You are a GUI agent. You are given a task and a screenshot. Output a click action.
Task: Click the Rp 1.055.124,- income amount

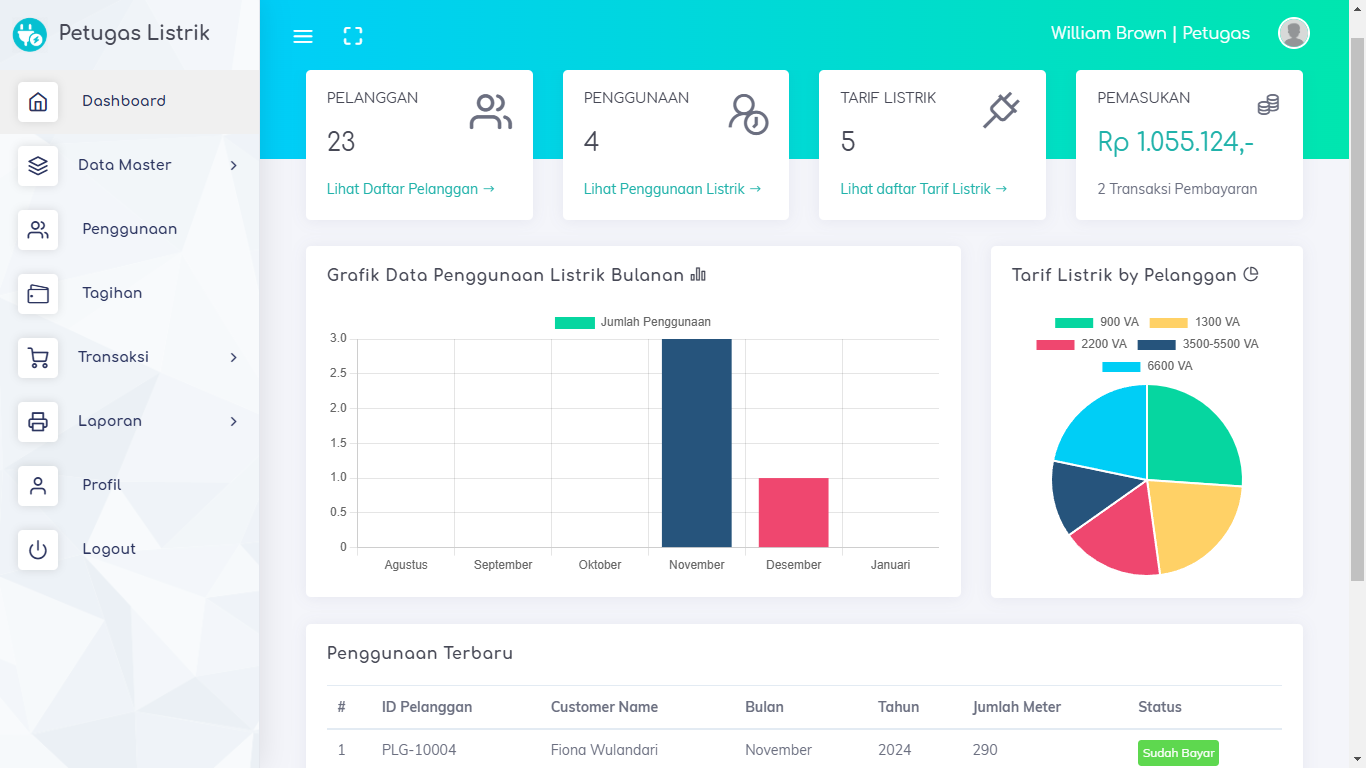[1175, 142]
